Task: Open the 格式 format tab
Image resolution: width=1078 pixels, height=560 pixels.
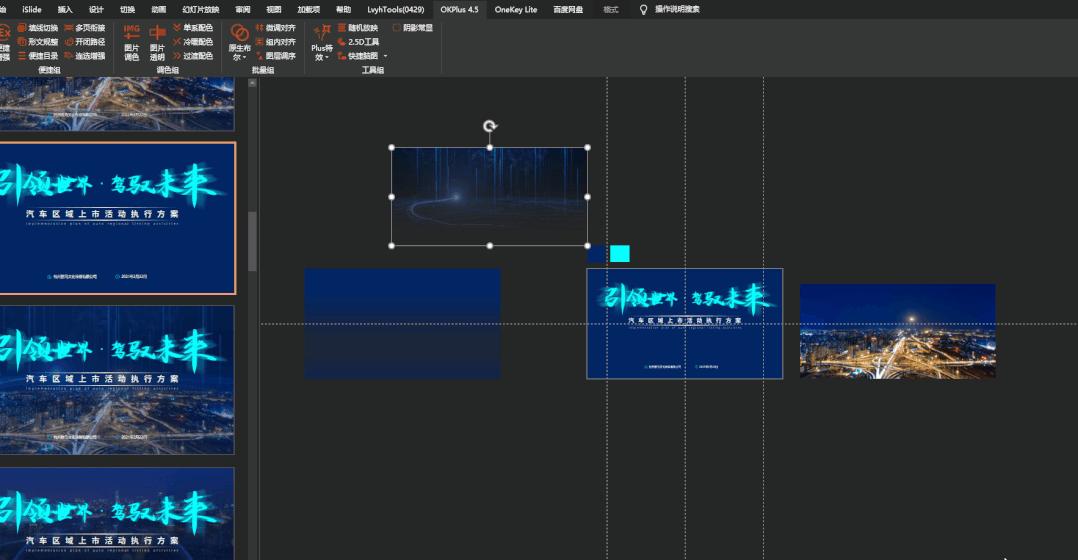Action: pos(610,10)
